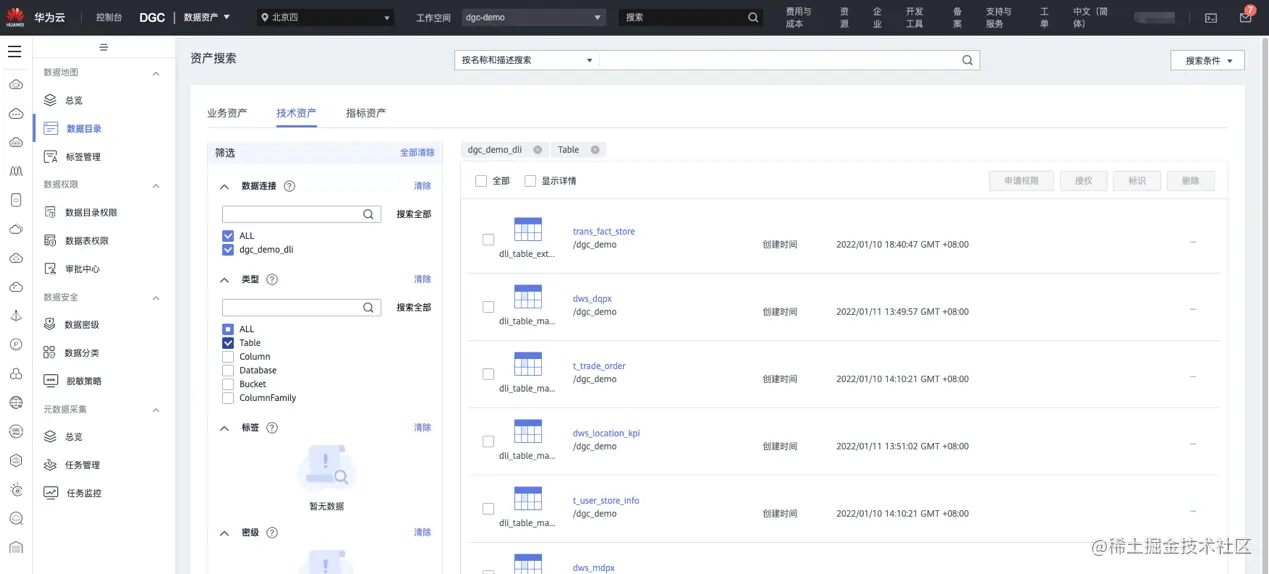1269x574 pixels.
Task: Click the 数据目录 catalog icon in the sidebar
Action: pos(51,129)
